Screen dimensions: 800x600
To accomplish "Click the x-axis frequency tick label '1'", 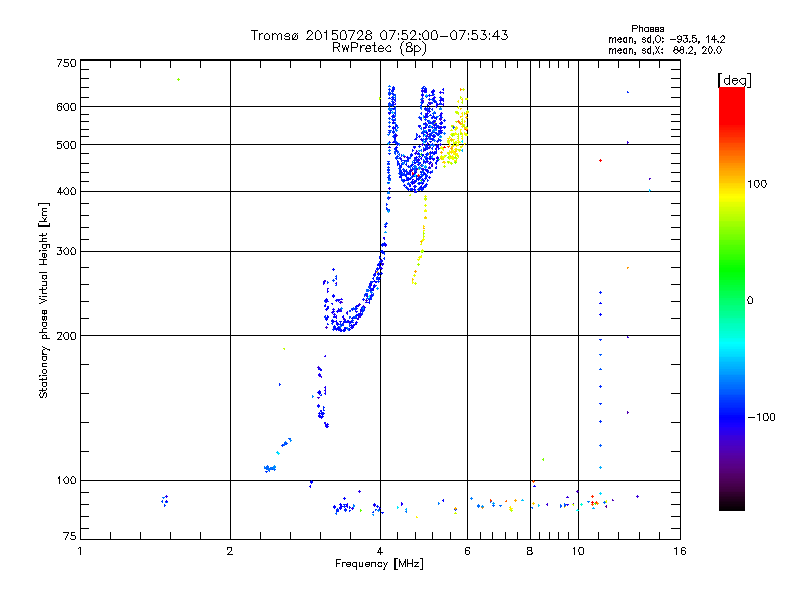I will click(x=80, y=552).
